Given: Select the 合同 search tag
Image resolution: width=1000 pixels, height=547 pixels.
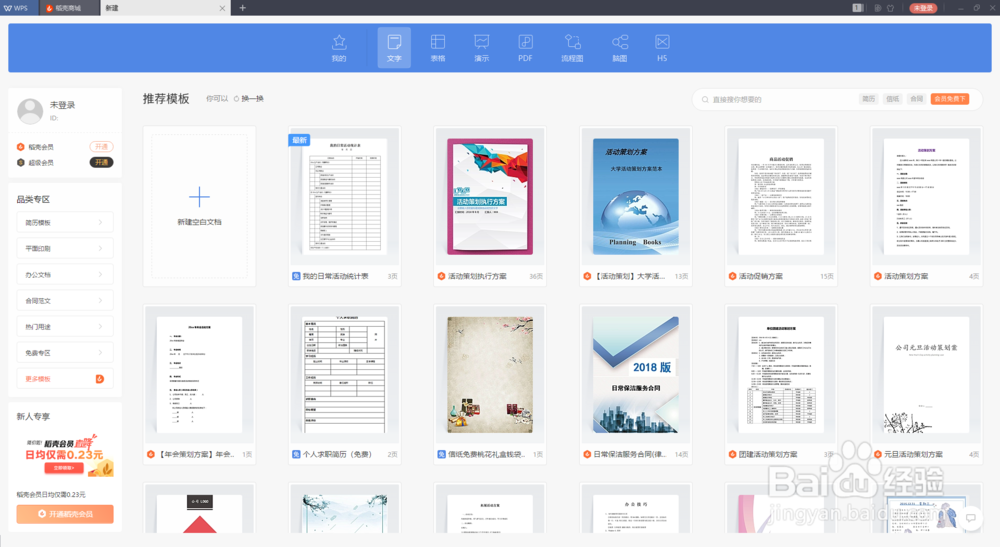Looking at the screenshot, I should pyautogui.click(x=916, y=99).
